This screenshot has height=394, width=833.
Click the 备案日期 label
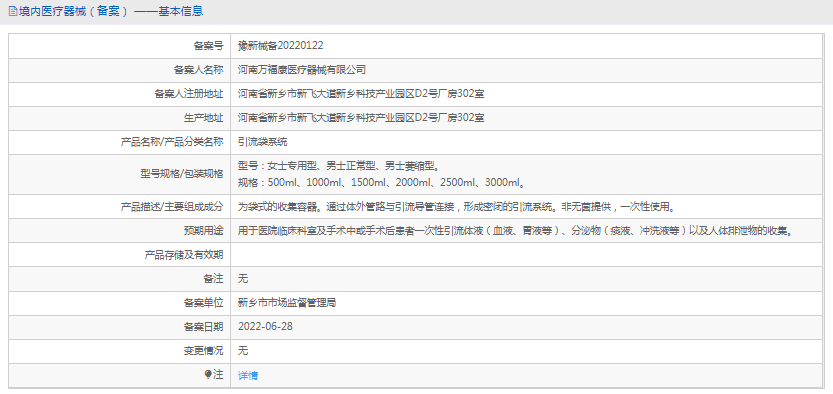click(x=203, y=327)
